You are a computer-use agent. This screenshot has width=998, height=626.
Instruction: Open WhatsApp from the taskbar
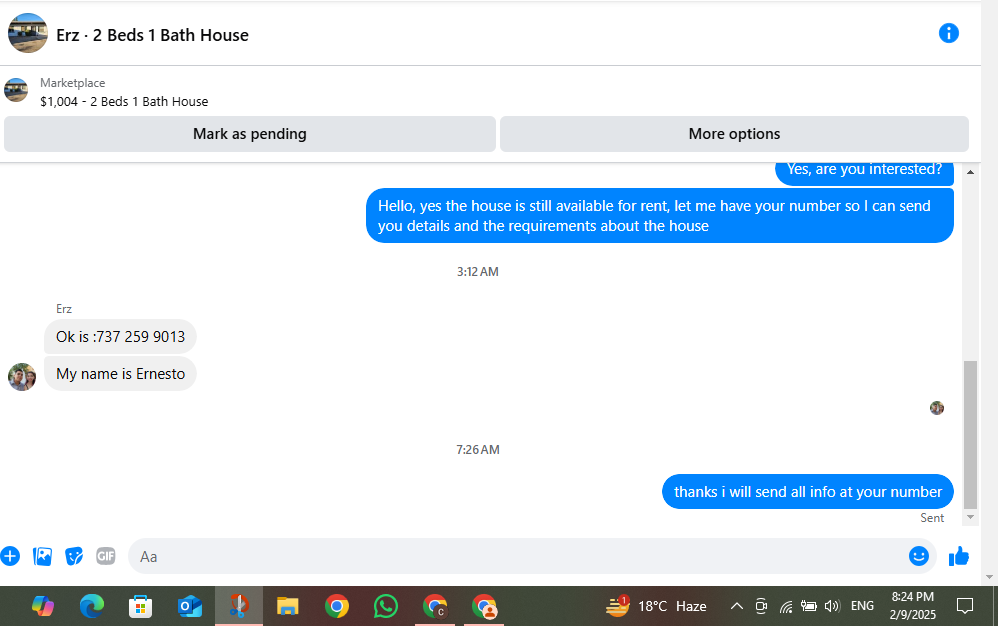coord(386,606)
